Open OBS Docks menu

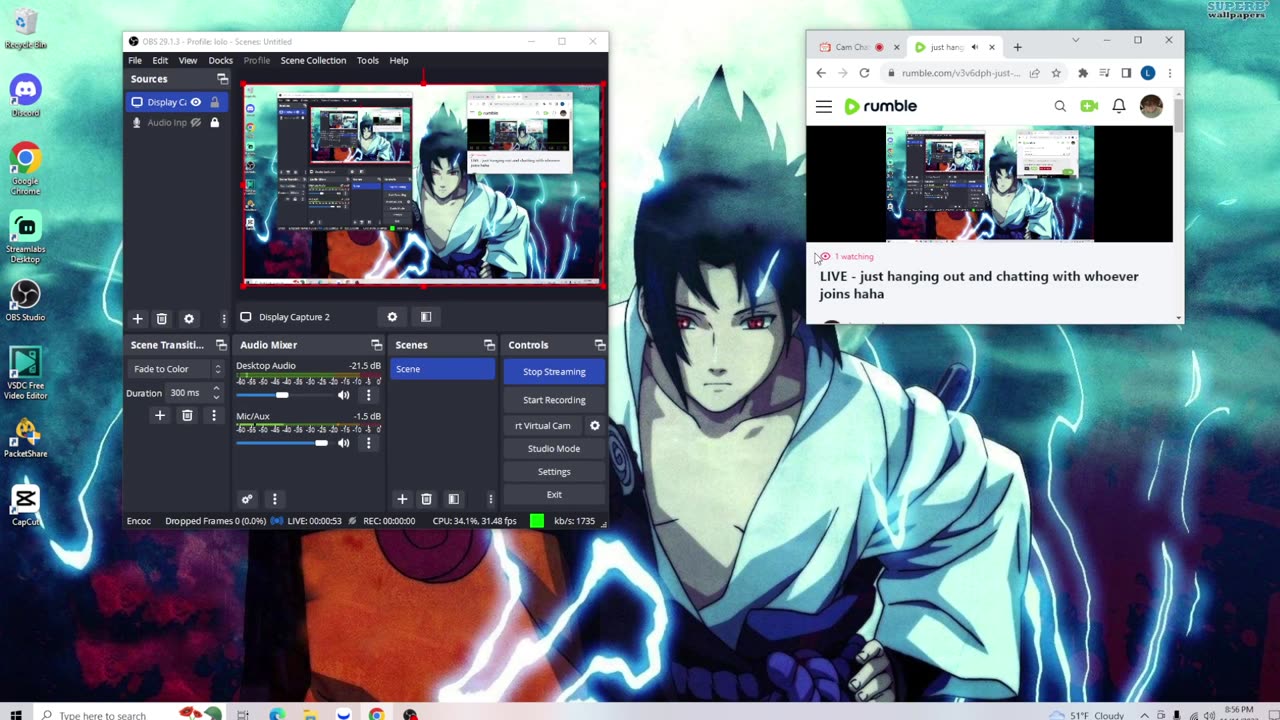click(x=220, y=60)
